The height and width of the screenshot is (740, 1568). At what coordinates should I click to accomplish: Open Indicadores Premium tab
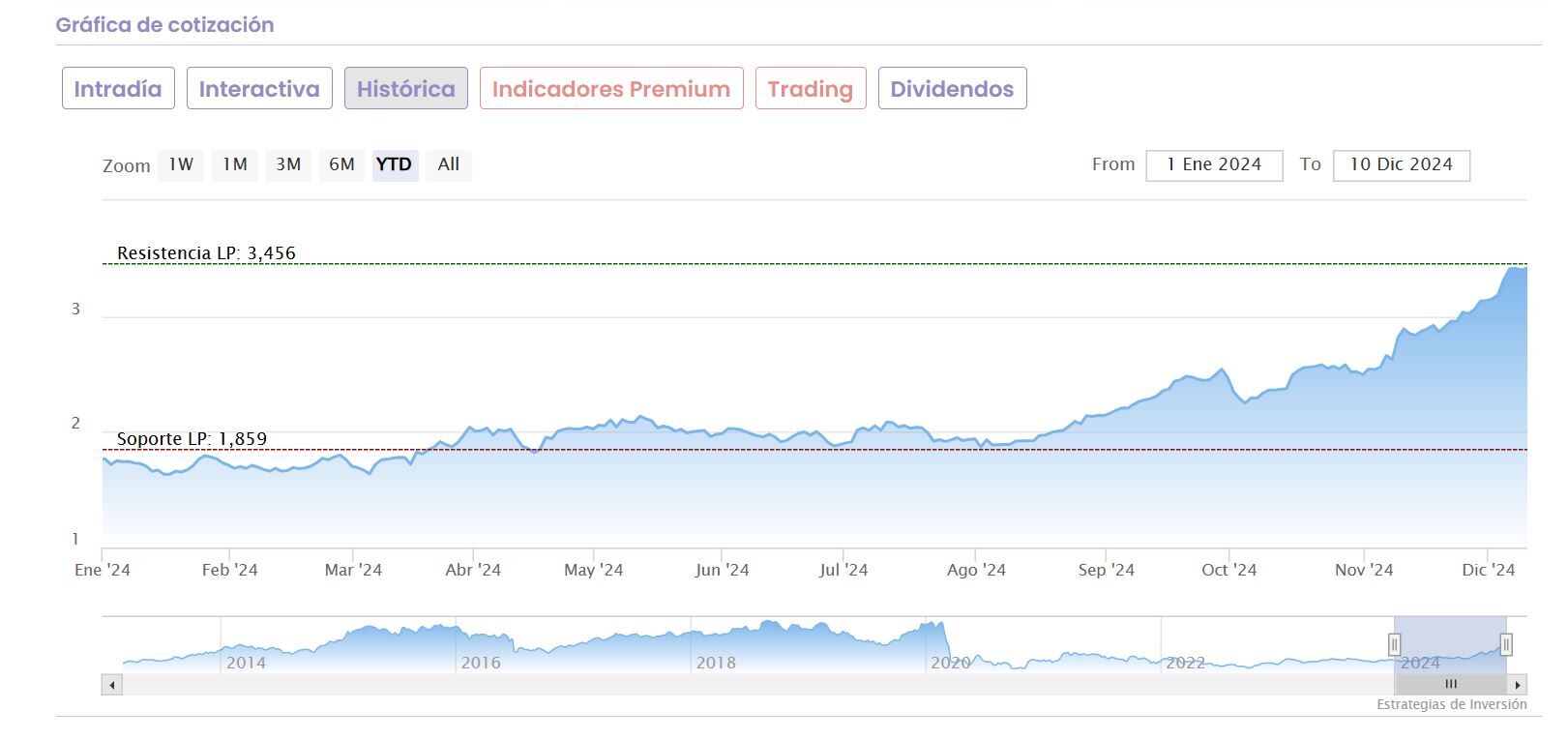point(610,89)
